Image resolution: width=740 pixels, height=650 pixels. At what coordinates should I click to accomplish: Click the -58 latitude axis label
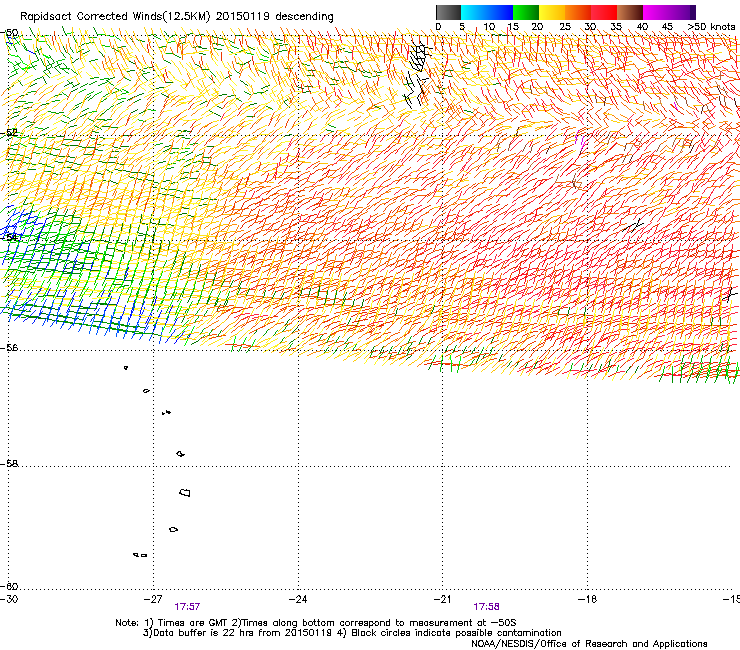click(8, 464)
